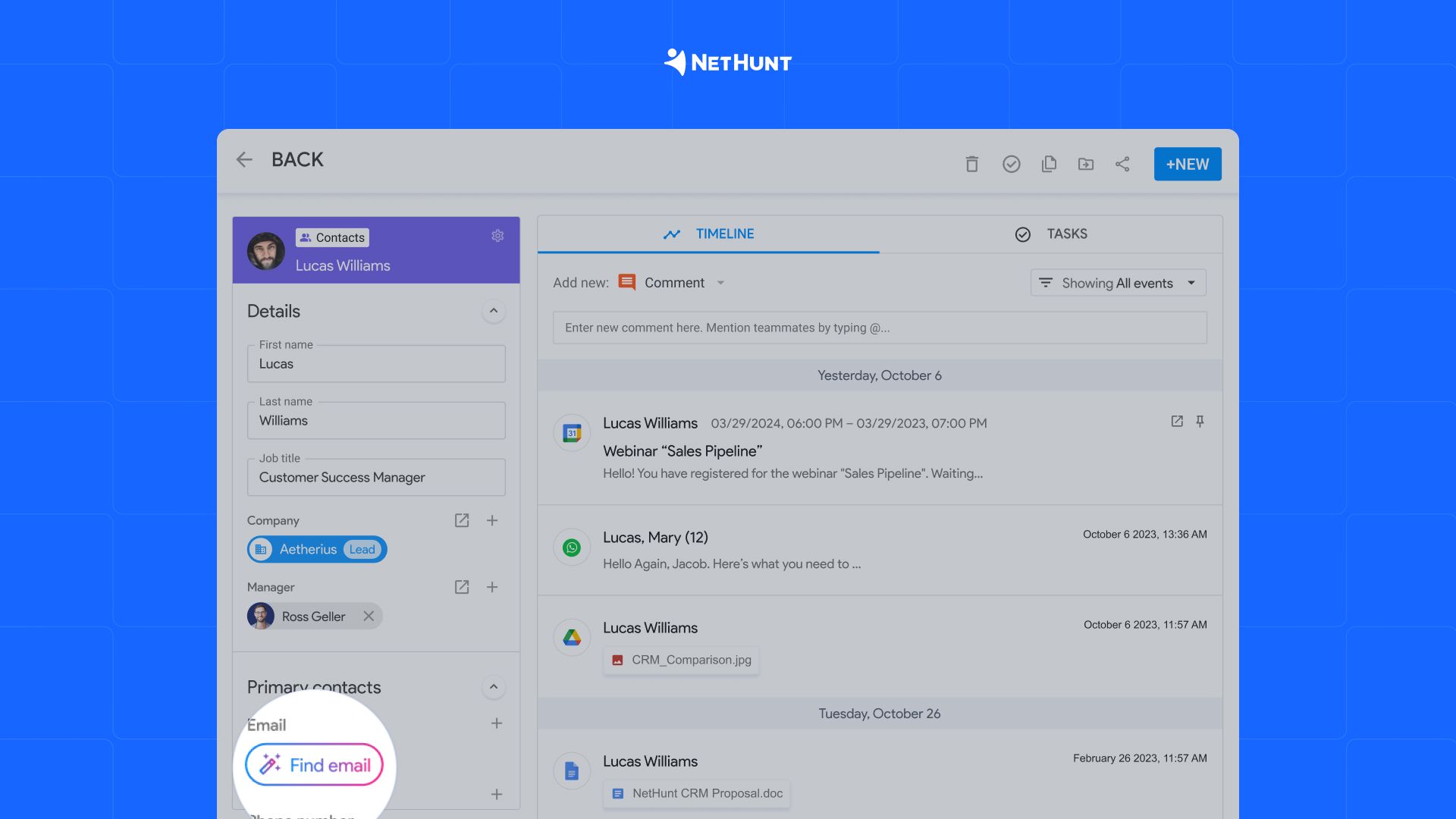Share record with share icon
Screen dimensions: 1456x819
click(x=1122, y=164)
